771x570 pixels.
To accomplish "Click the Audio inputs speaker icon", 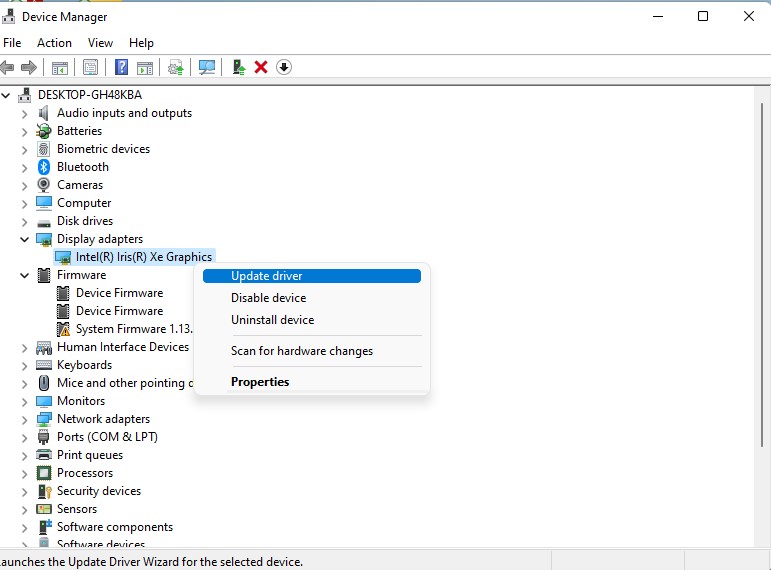I will [x=44, y=113].
